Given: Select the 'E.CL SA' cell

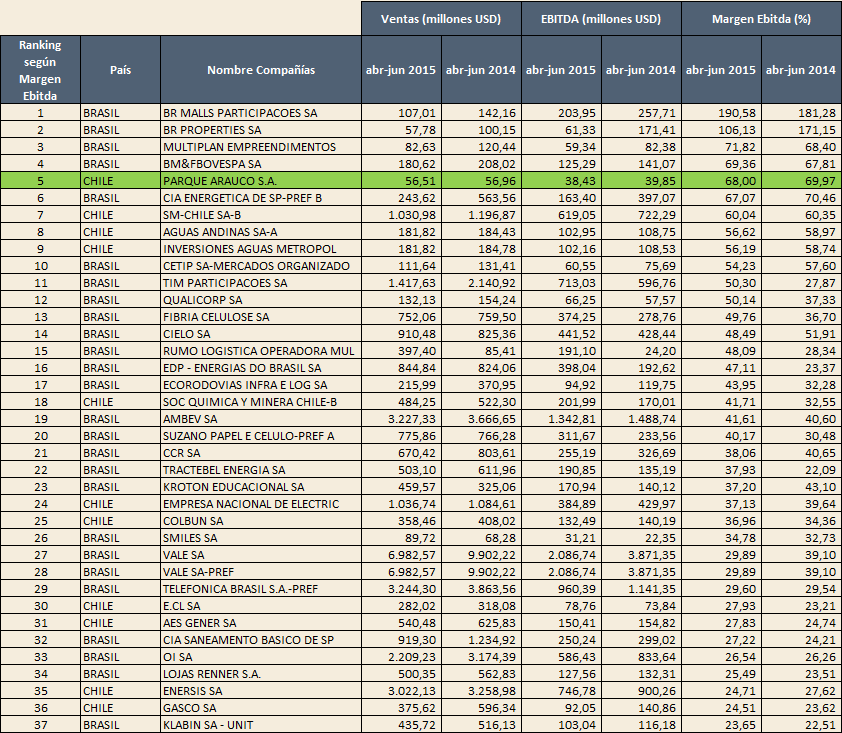Looking at the screenshot, I should 261,606.
